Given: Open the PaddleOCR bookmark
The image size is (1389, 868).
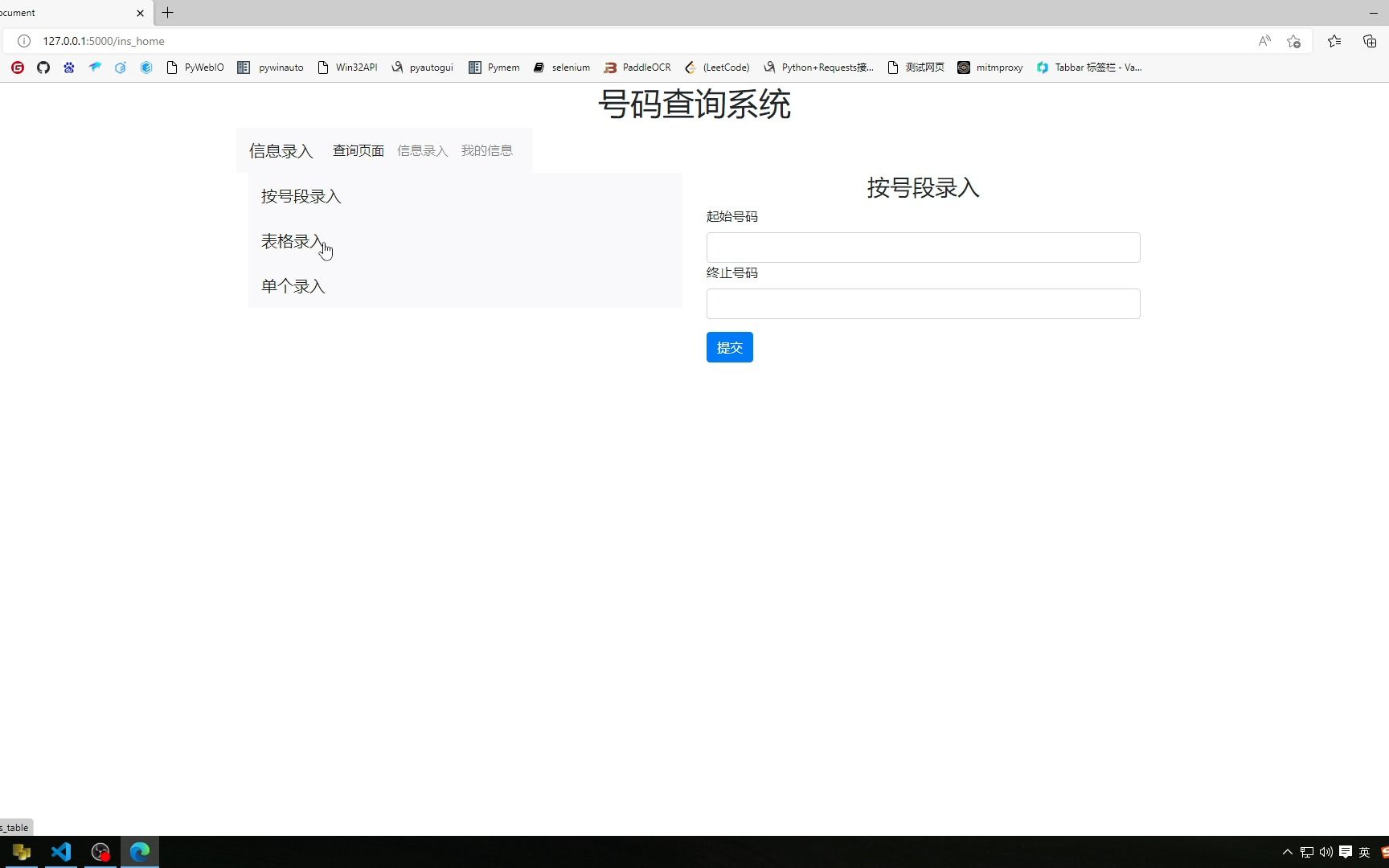Looking at the screenshot, I should tap(637, 68).
